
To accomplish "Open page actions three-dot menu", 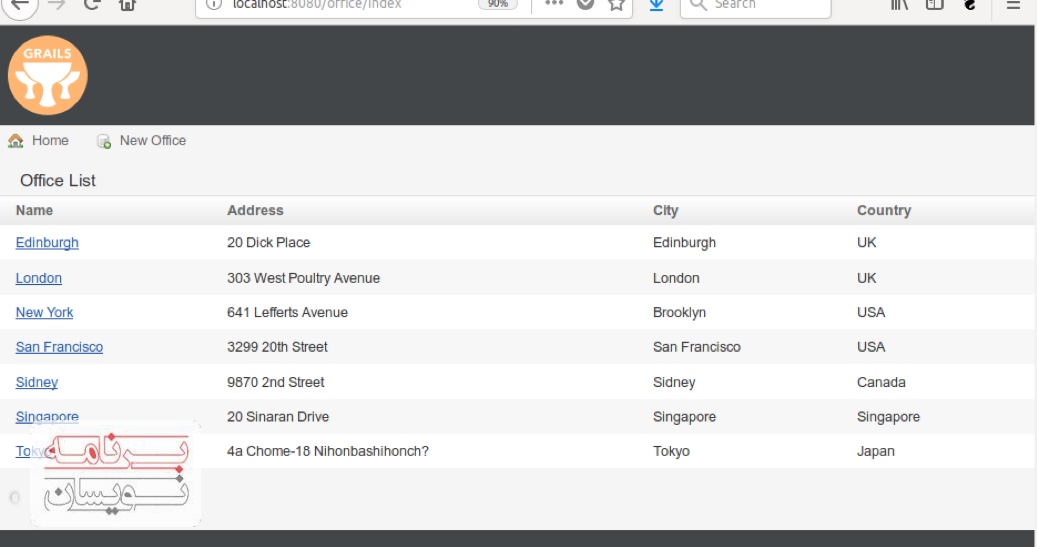I will [554, 4].
